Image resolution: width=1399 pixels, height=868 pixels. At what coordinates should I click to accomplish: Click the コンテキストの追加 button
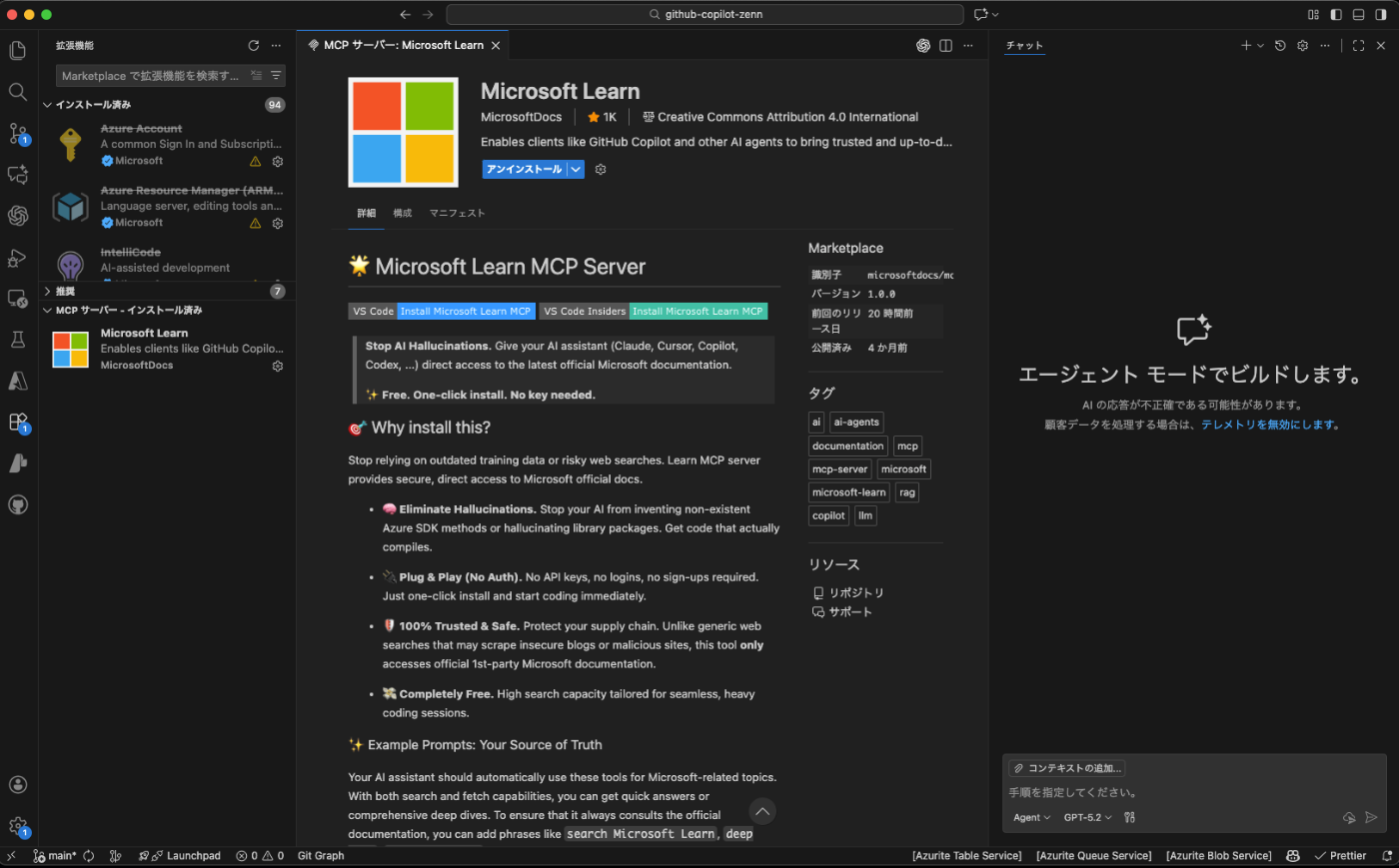tap(1066, 768)
